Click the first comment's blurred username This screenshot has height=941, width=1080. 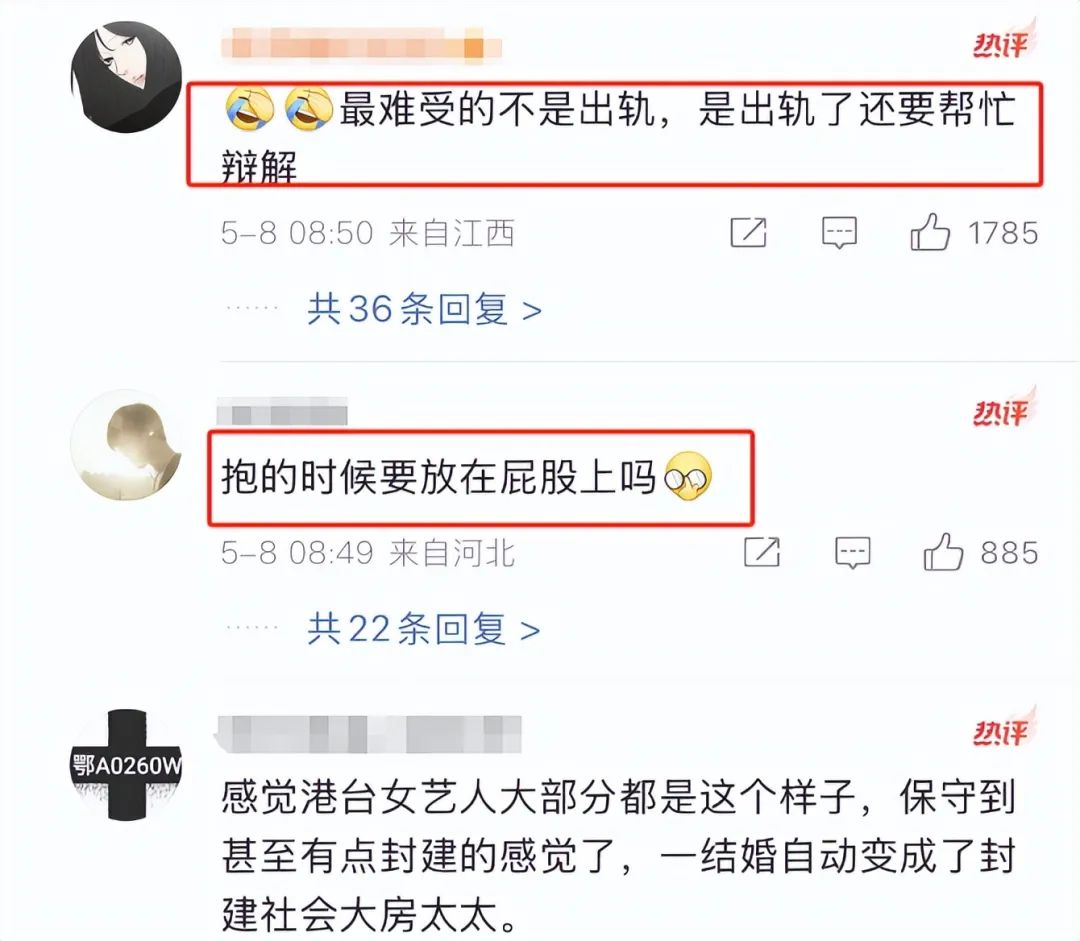click(362, 43)
